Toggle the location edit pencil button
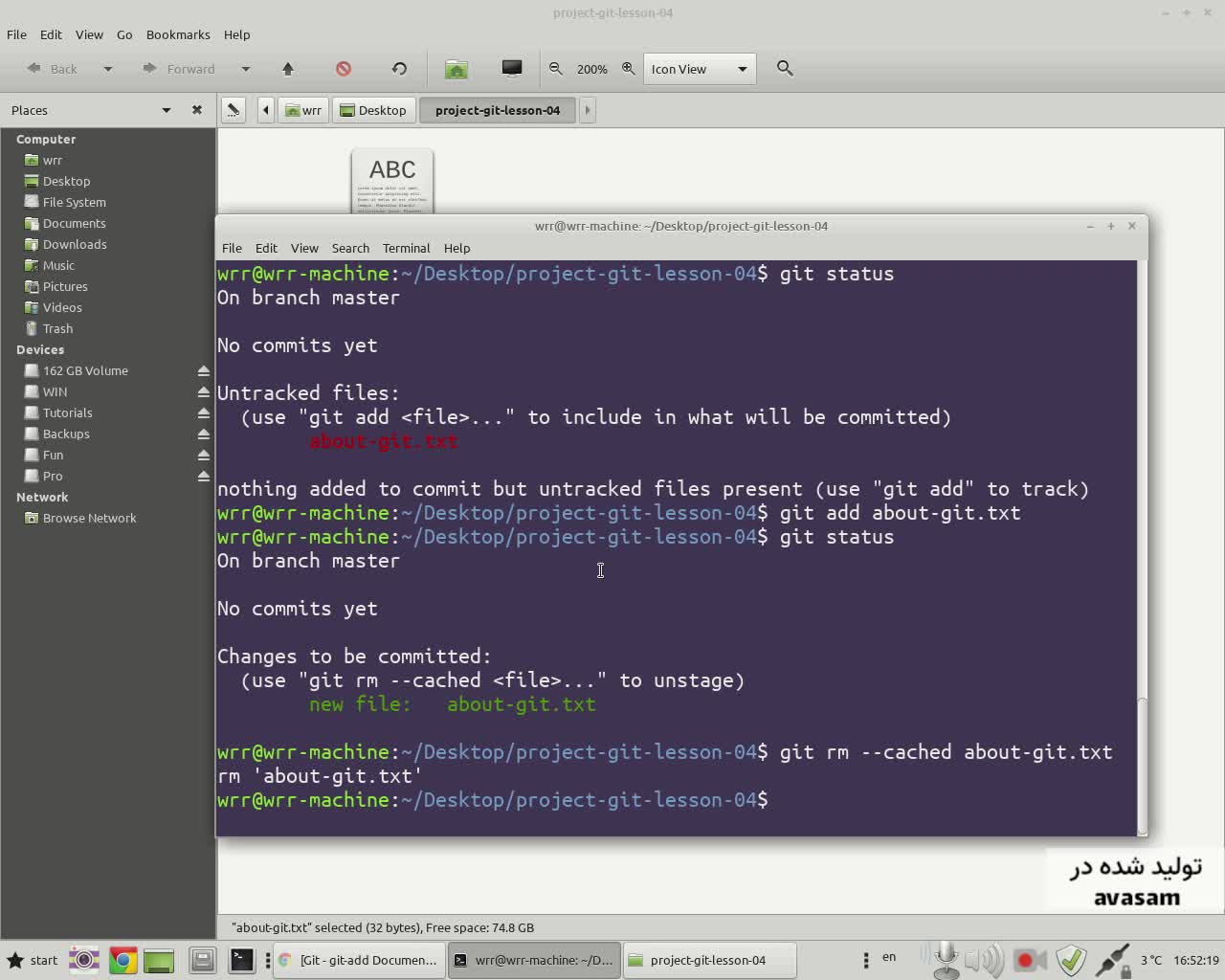1225x980 pixels. click(x=233, y=110)
